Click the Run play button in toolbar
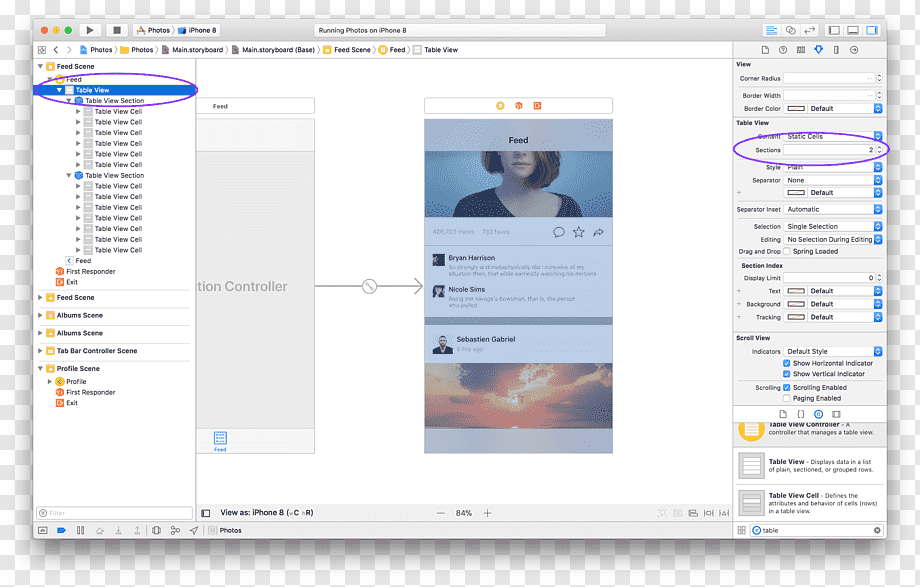Image resolution: width=920 pixels, height=587 pixels. (x=90, y=30)
